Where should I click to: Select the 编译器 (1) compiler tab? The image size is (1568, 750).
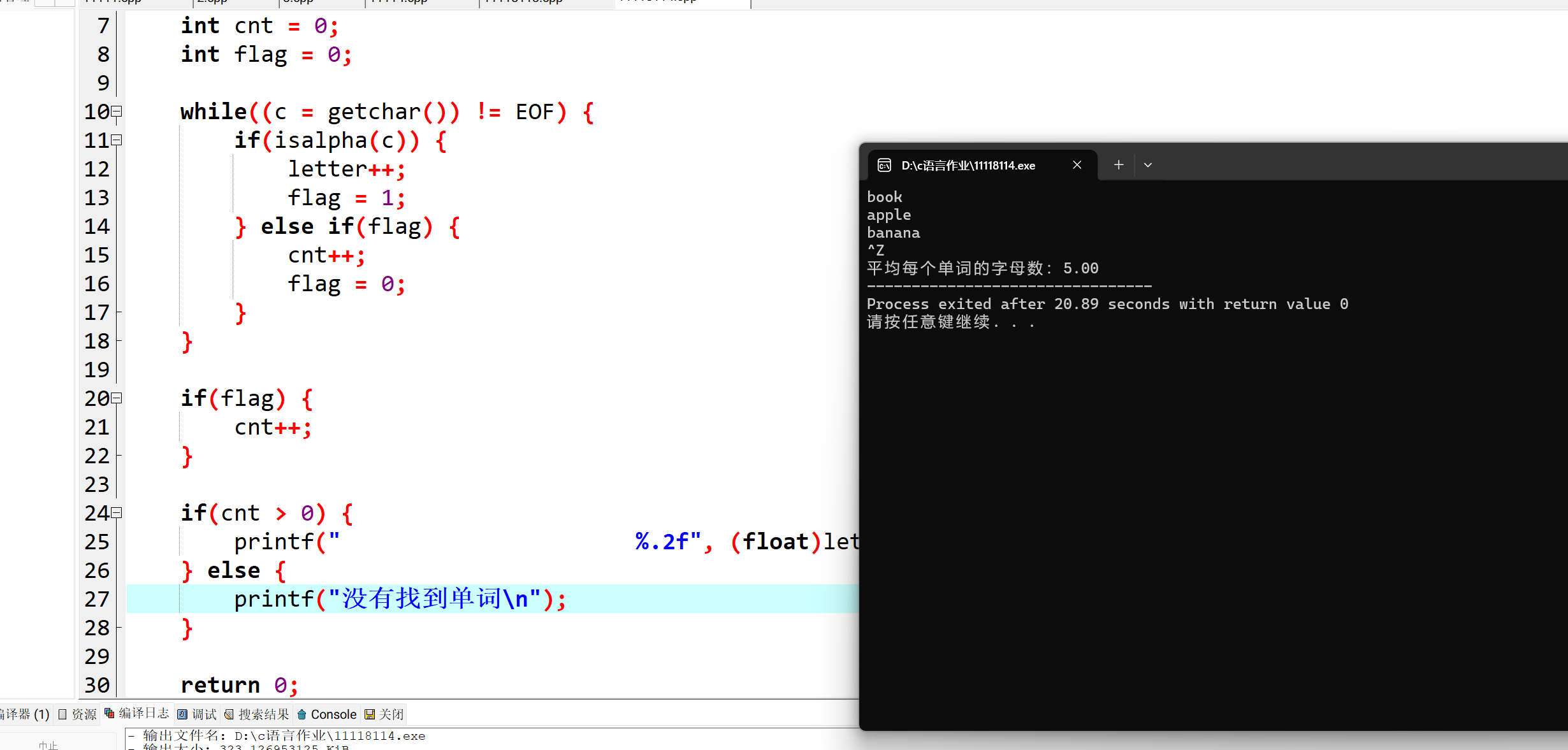tap(24, 714)
